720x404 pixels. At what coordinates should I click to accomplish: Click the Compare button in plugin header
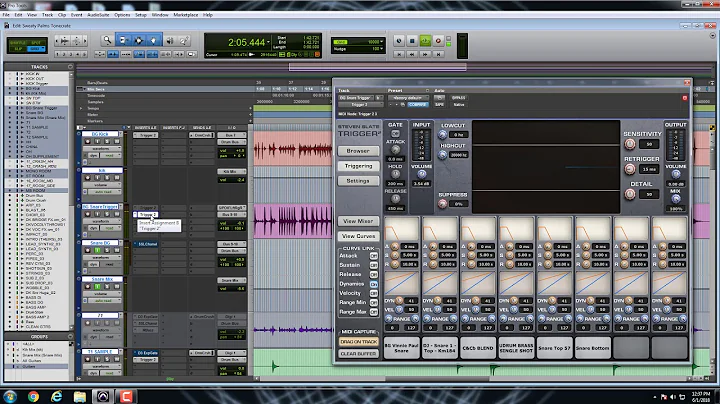pos(417,105)
